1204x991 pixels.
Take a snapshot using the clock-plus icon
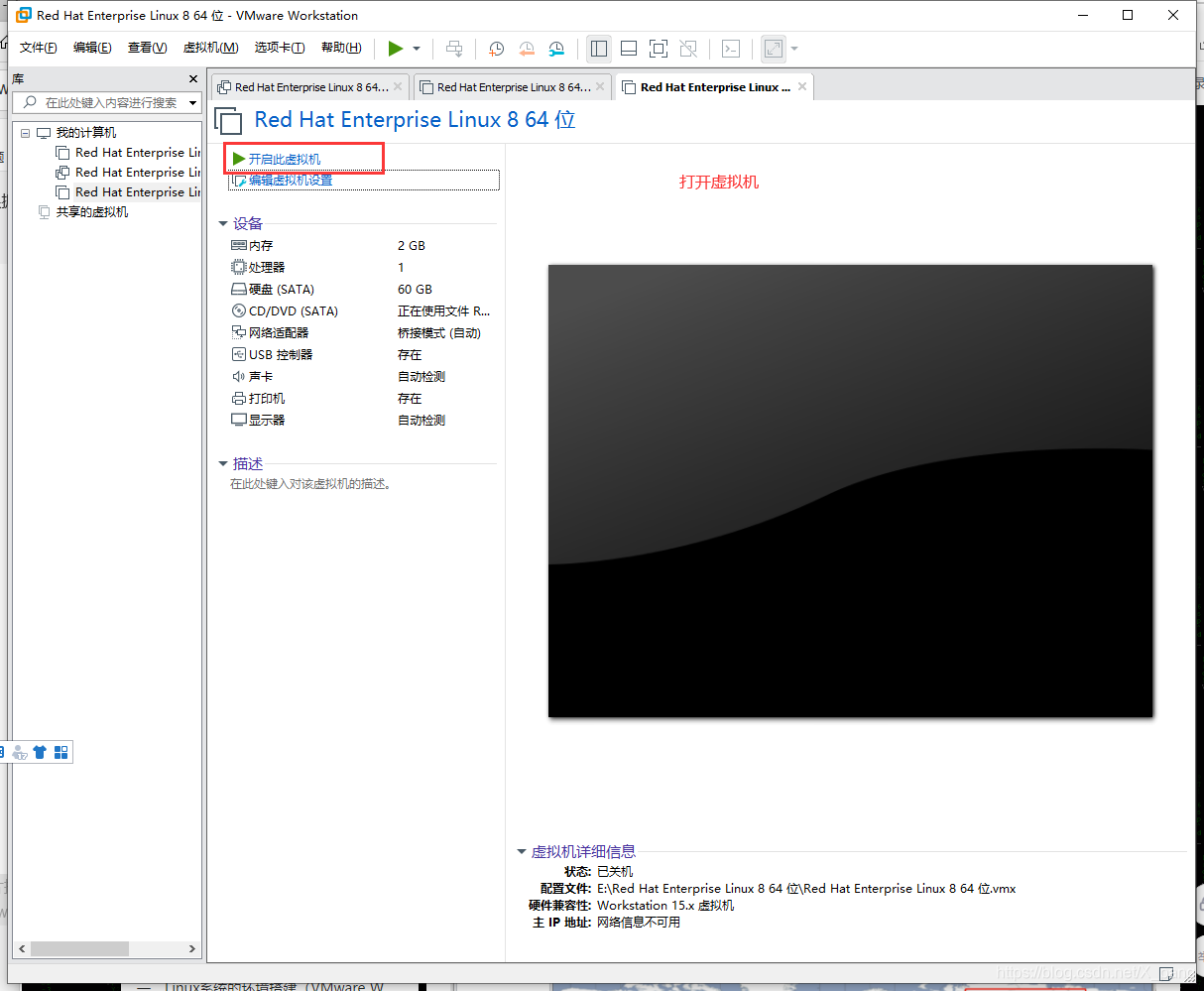tap(496, 48)
